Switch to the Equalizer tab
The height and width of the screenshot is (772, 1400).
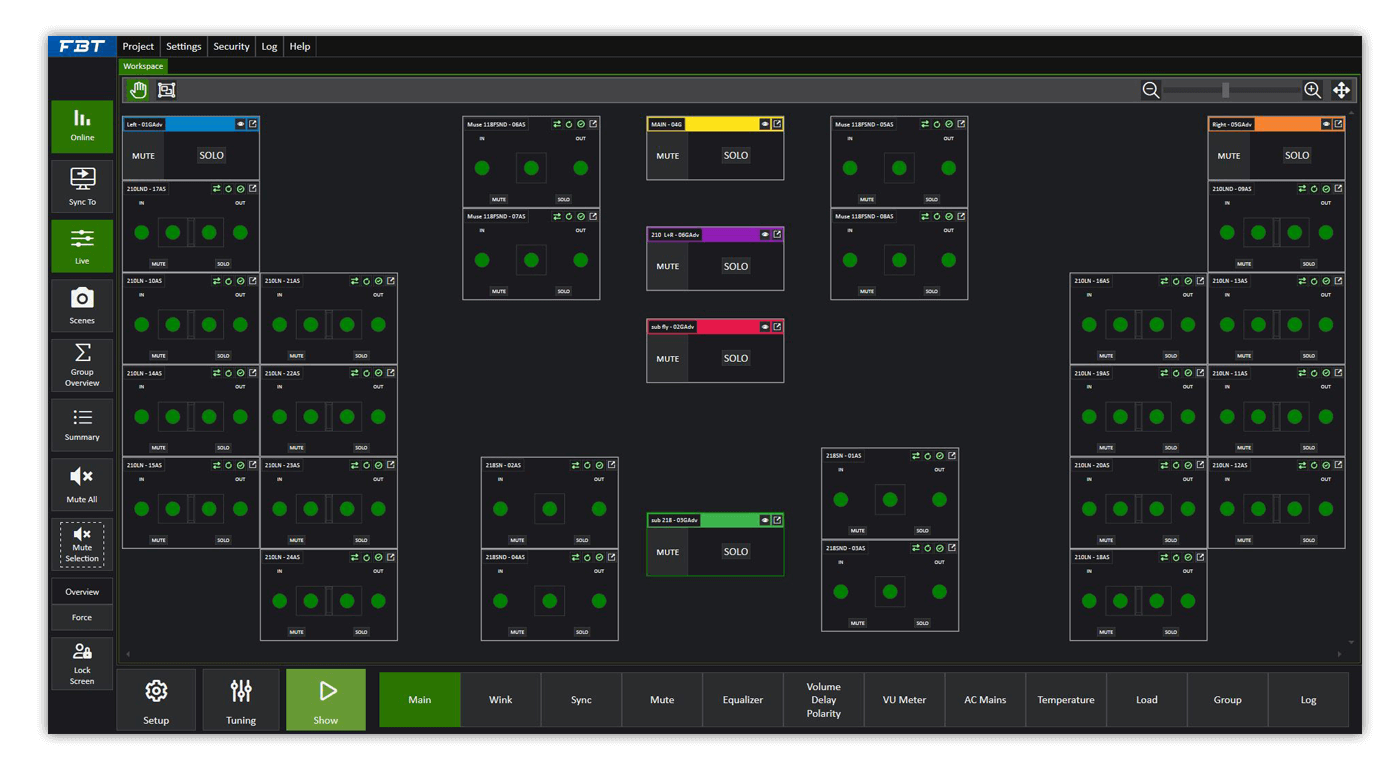(742, 700)
